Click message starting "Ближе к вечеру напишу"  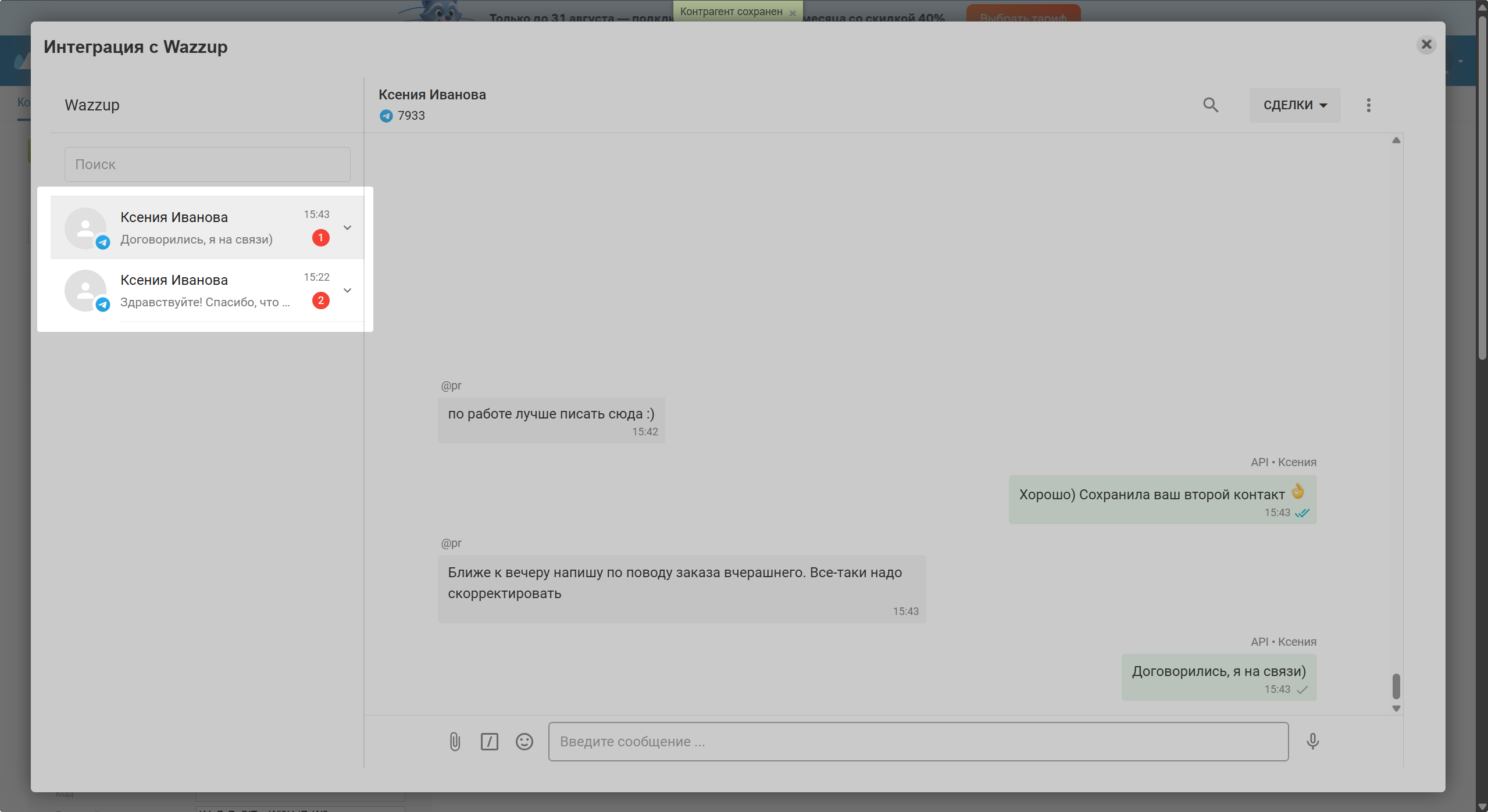[681, 589]
